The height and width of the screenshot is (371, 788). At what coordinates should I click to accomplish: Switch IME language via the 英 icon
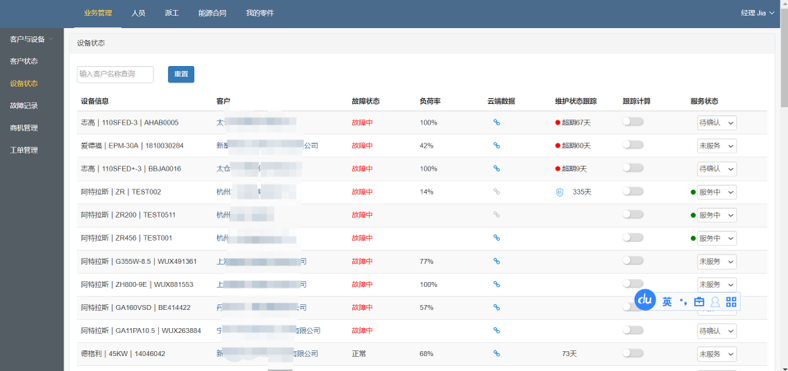coord(667,302)
